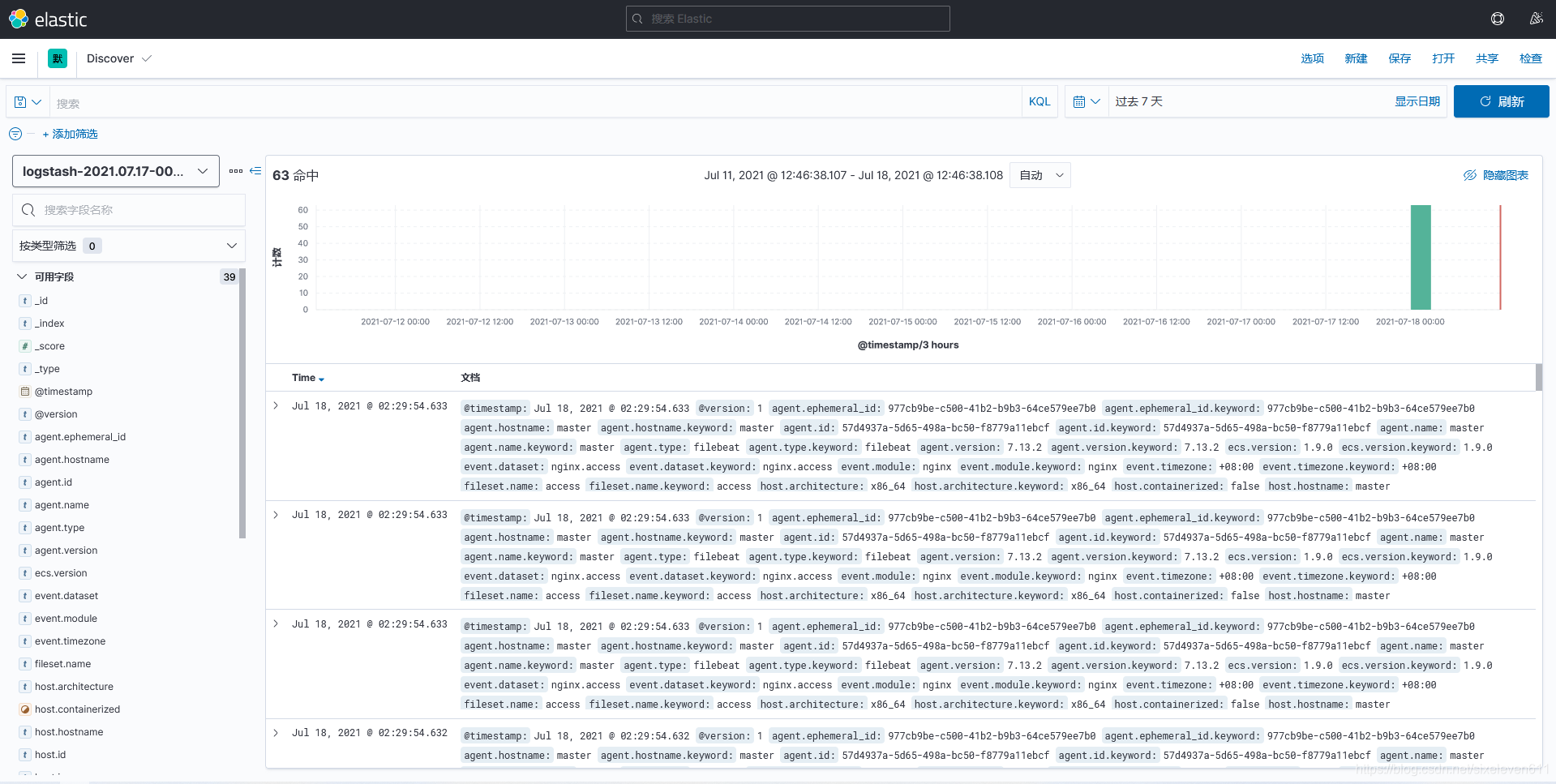This screenshot has height=784, width=1556.
Task: Hide the chart with 隐藏图表
Action: pyautogui.click(x=1496, y=175)
